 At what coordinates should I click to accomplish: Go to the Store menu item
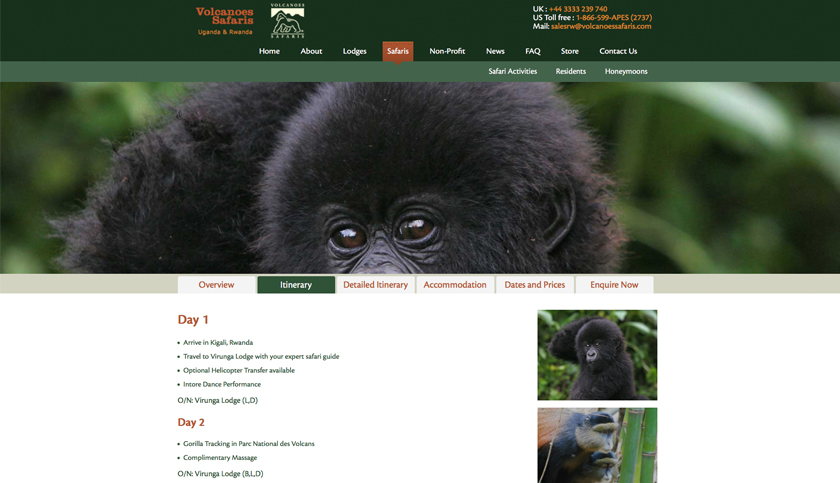569,51
